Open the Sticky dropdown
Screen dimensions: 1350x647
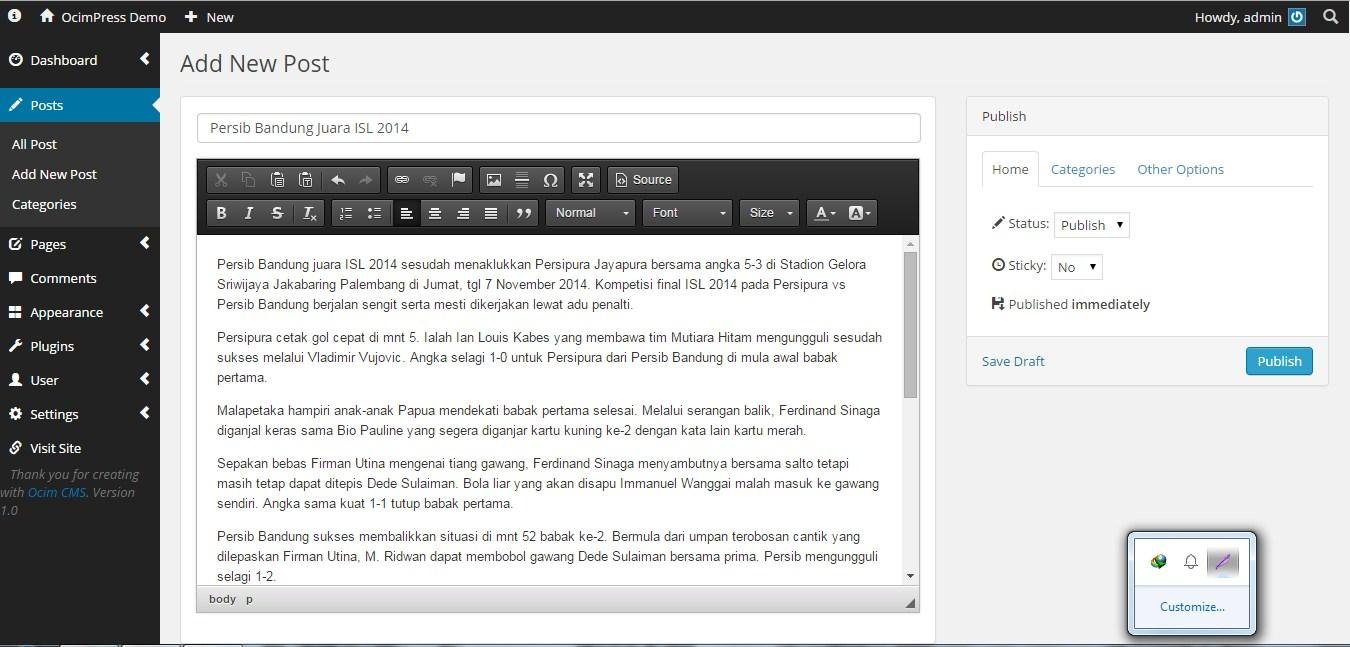click(1076, 266)
